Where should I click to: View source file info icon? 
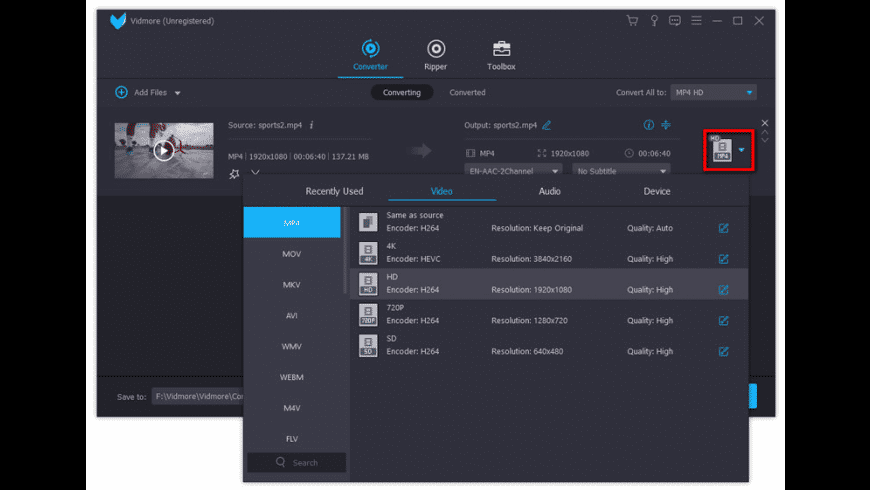pyautogui.click(x=311, y=125)
